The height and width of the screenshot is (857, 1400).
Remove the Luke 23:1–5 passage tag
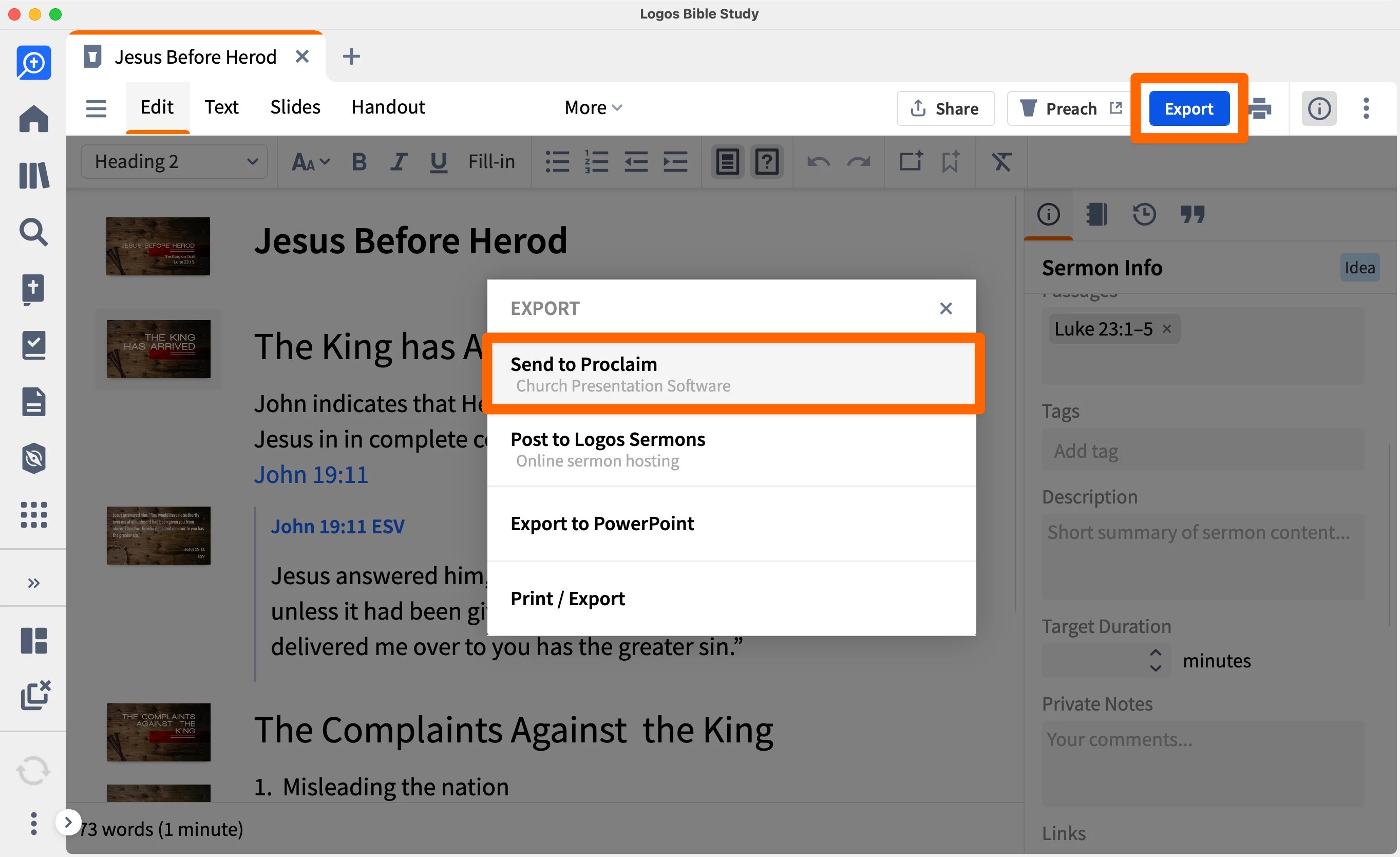tap(1168, 328)
